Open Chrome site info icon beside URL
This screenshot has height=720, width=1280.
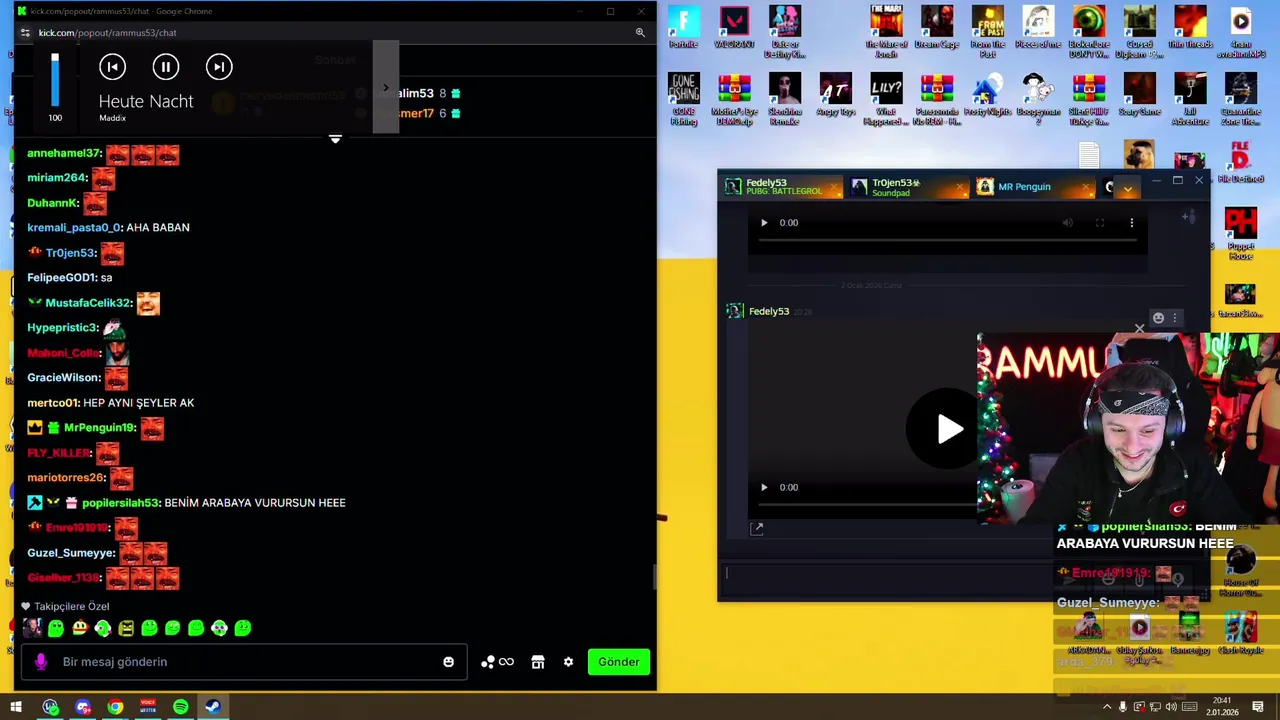[25, 32]
